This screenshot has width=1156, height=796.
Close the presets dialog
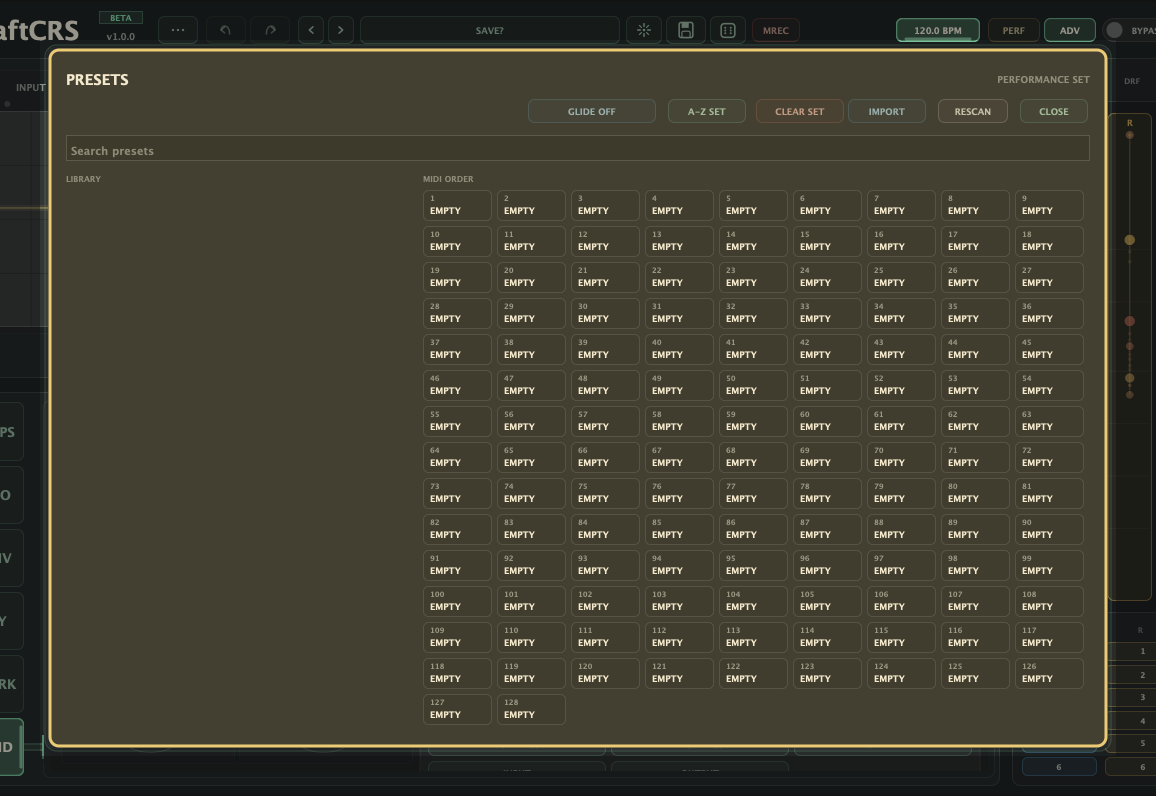tap(1054, 111)
